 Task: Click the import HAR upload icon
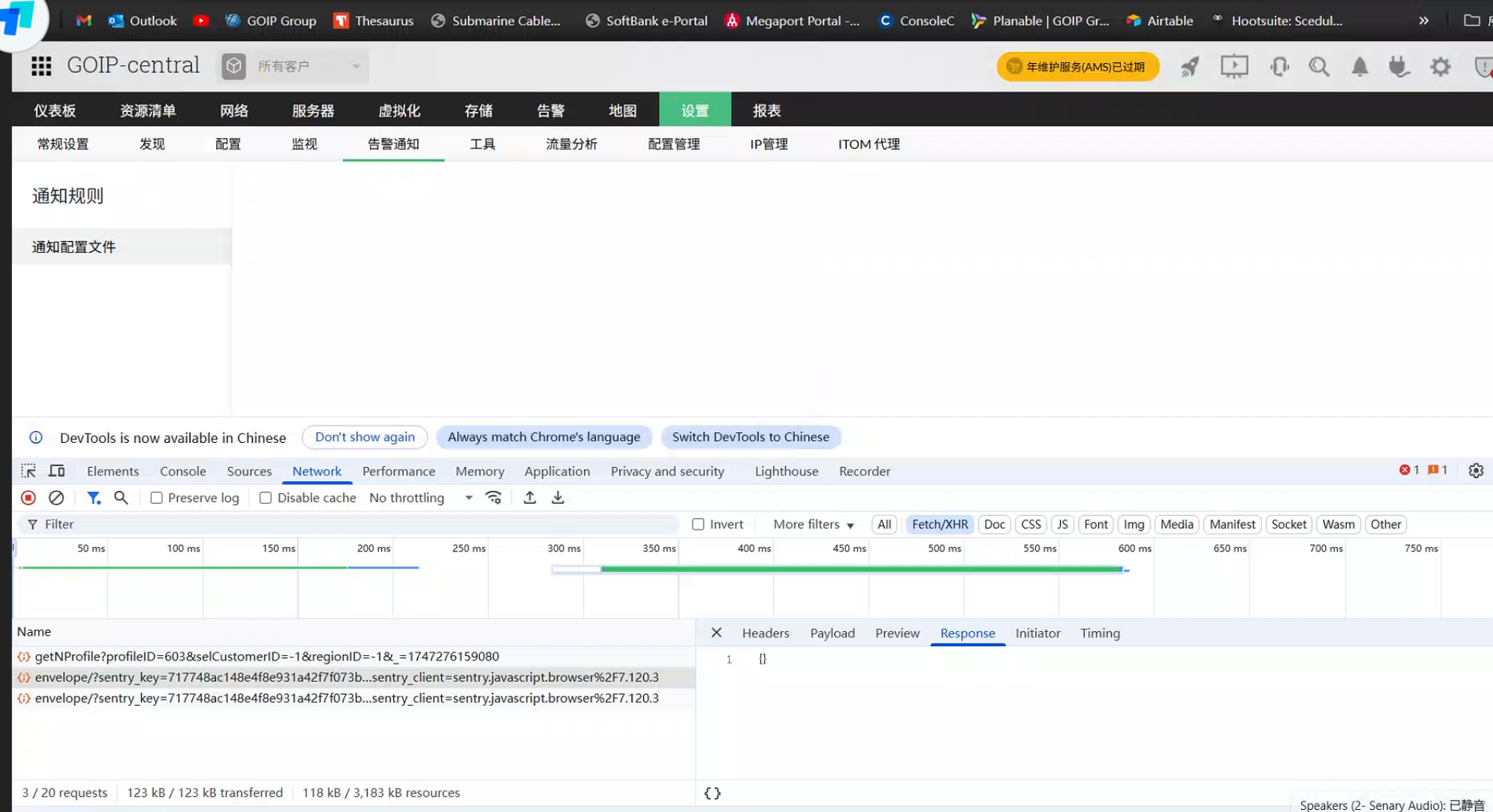(529, 498)
